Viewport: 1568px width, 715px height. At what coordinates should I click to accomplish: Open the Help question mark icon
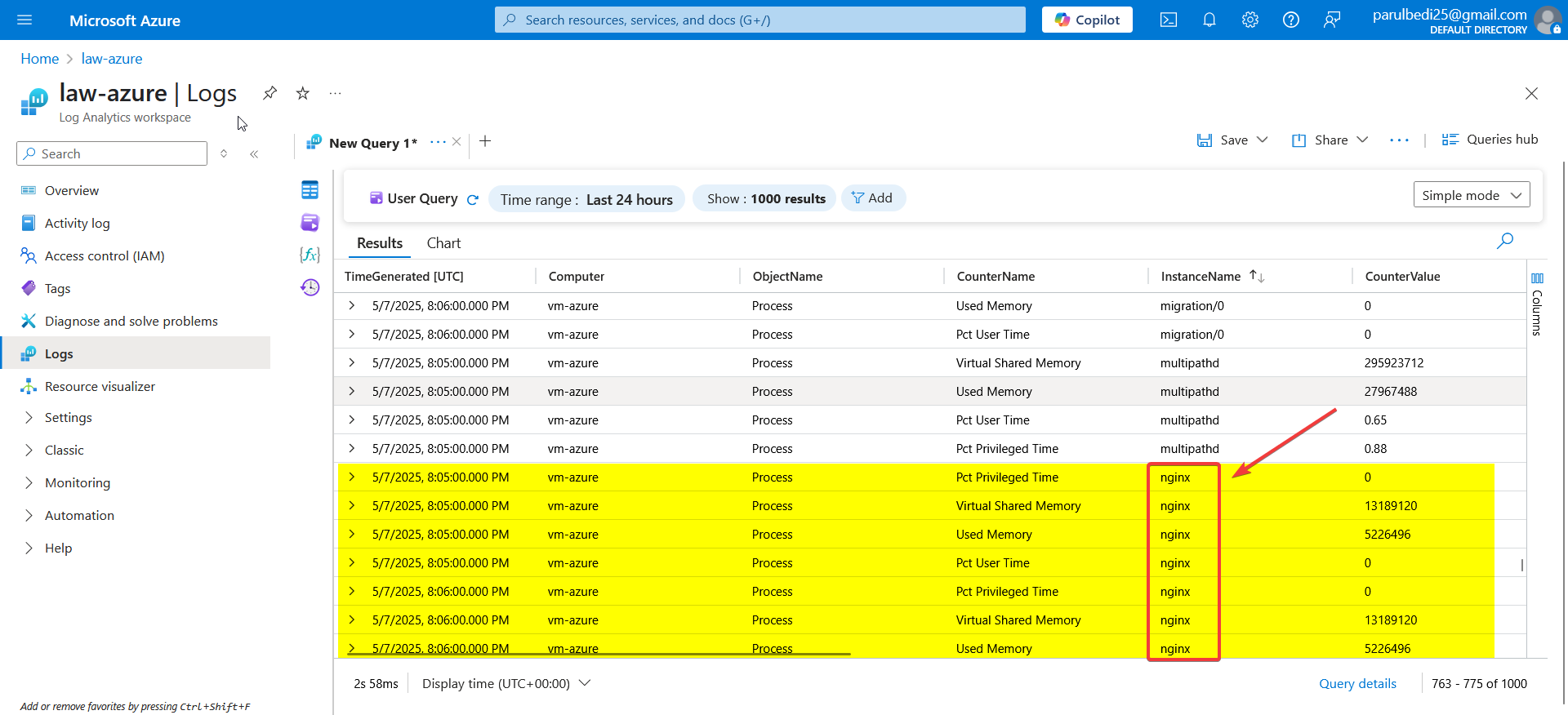click(x=1291, y=20)
